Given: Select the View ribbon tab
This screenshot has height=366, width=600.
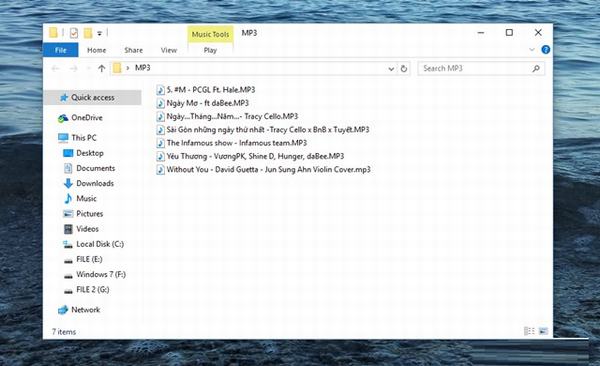Looking at the screenshot, I should click(169, 50).
